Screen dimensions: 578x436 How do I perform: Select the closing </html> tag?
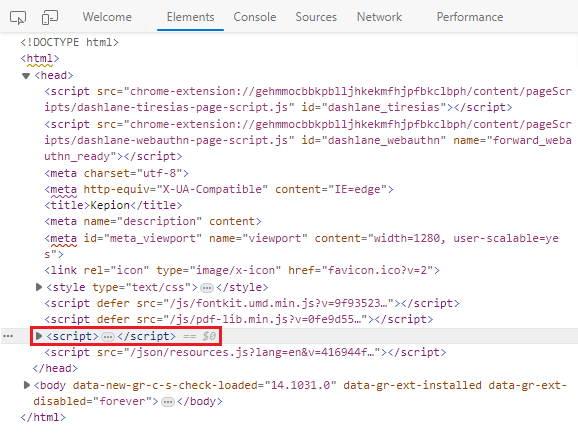(43, 417)
